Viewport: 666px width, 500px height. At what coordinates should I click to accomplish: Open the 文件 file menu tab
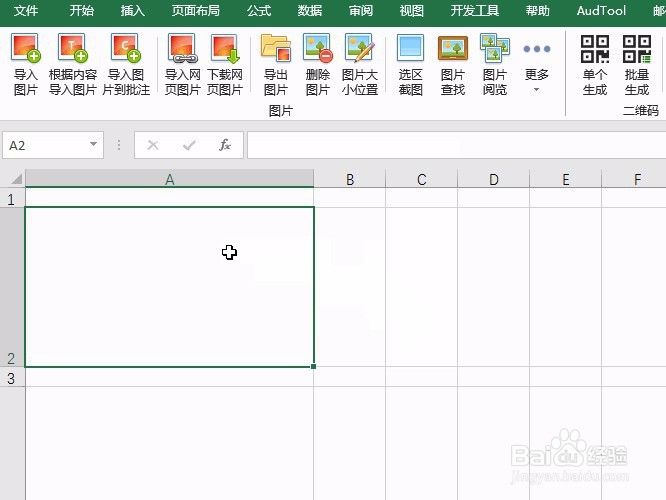[x=26, y=11]
